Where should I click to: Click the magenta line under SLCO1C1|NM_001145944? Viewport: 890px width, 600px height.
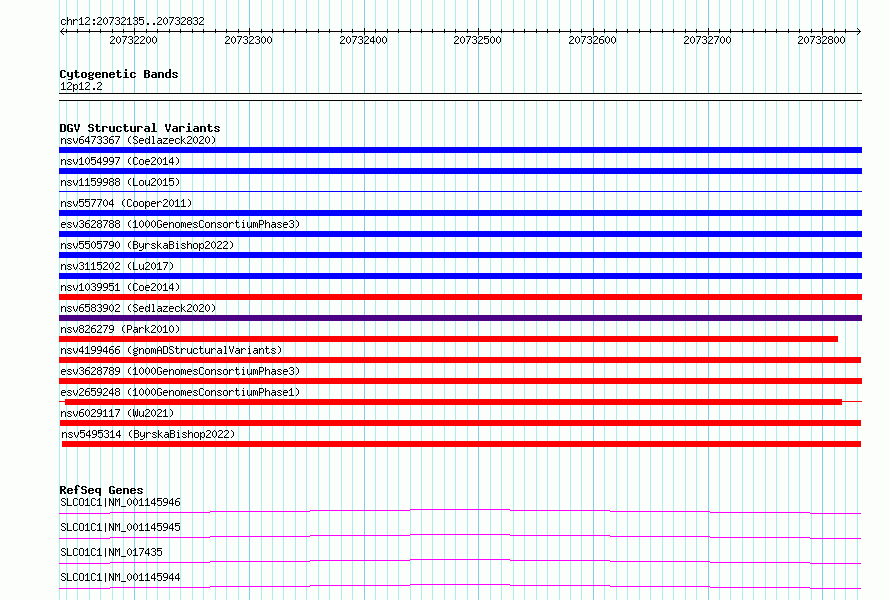click(x=460, y=586)
